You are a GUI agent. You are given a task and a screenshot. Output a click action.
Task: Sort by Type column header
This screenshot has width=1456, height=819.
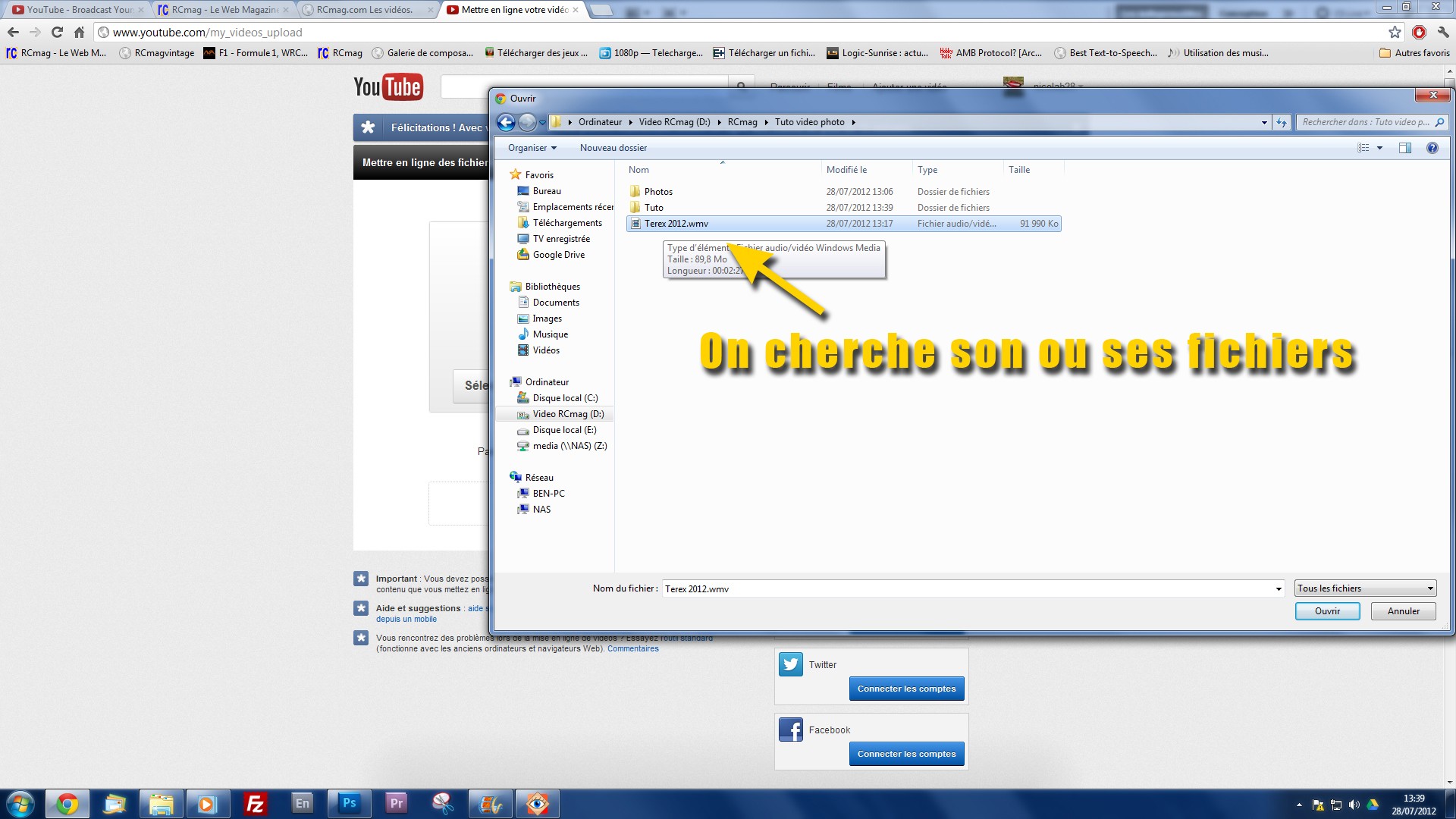pyautogui.click(x=927, y=170)
